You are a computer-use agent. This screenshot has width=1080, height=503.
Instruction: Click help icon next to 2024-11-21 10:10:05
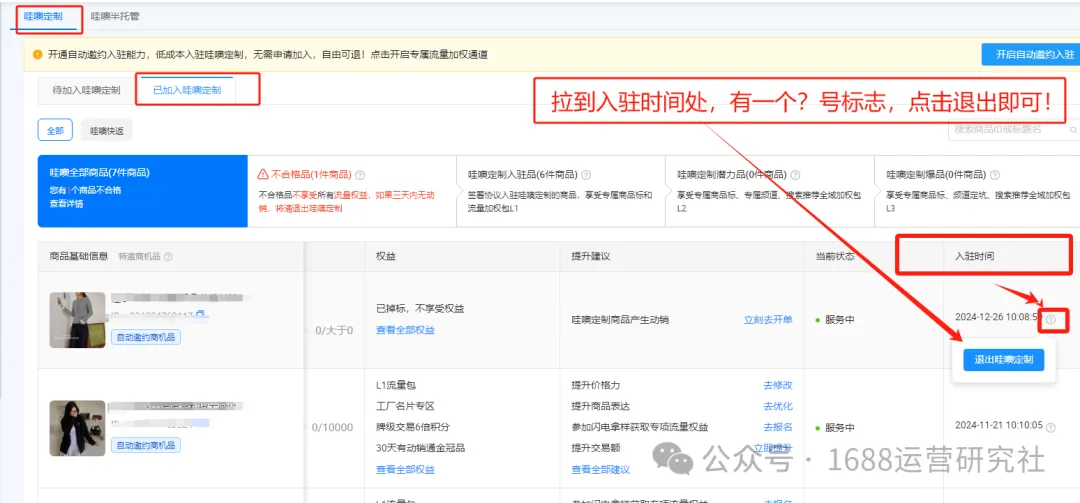1050,427
